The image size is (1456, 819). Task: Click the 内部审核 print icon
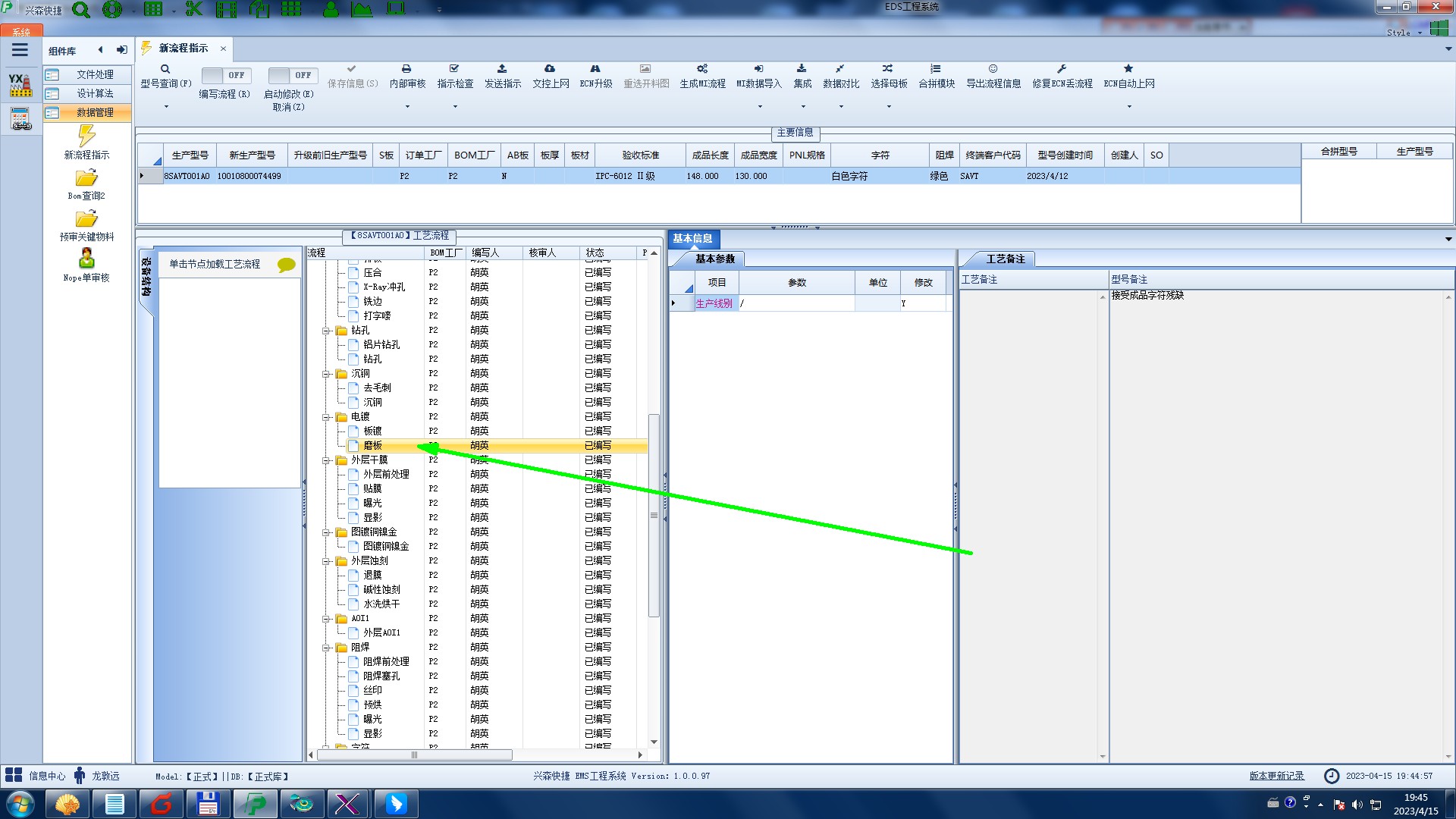(406, 69)
